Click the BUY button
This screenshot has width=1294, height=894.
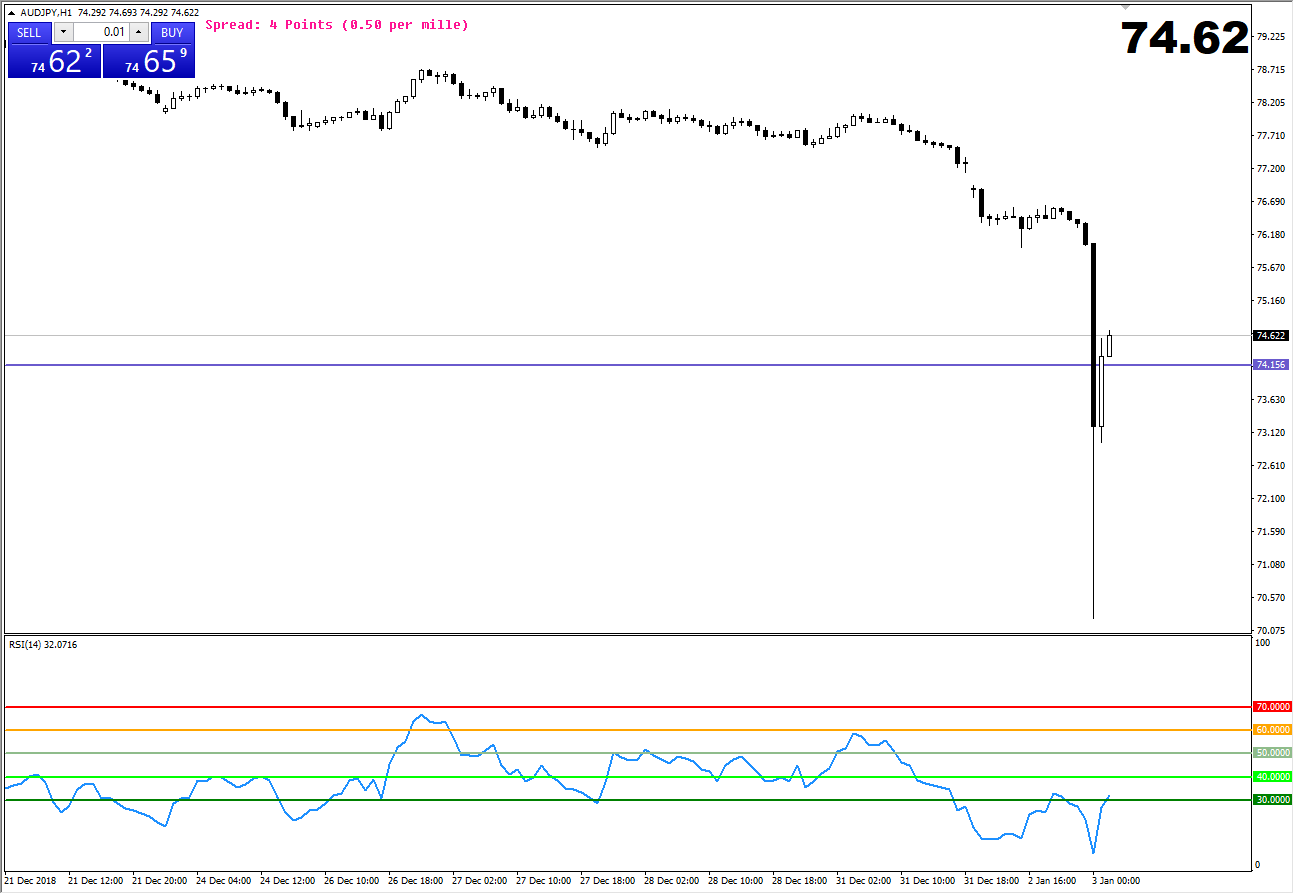tap(172, 32)
